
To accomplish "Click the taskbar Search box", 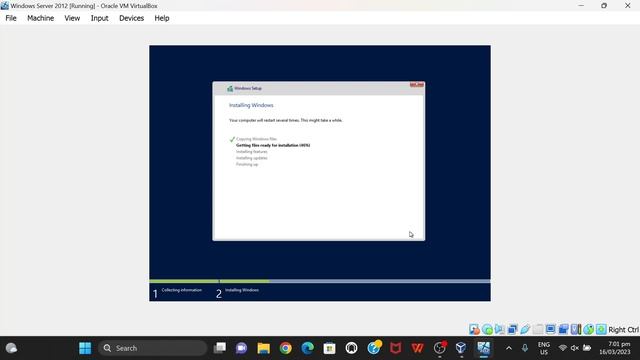I will coord(153,348).
